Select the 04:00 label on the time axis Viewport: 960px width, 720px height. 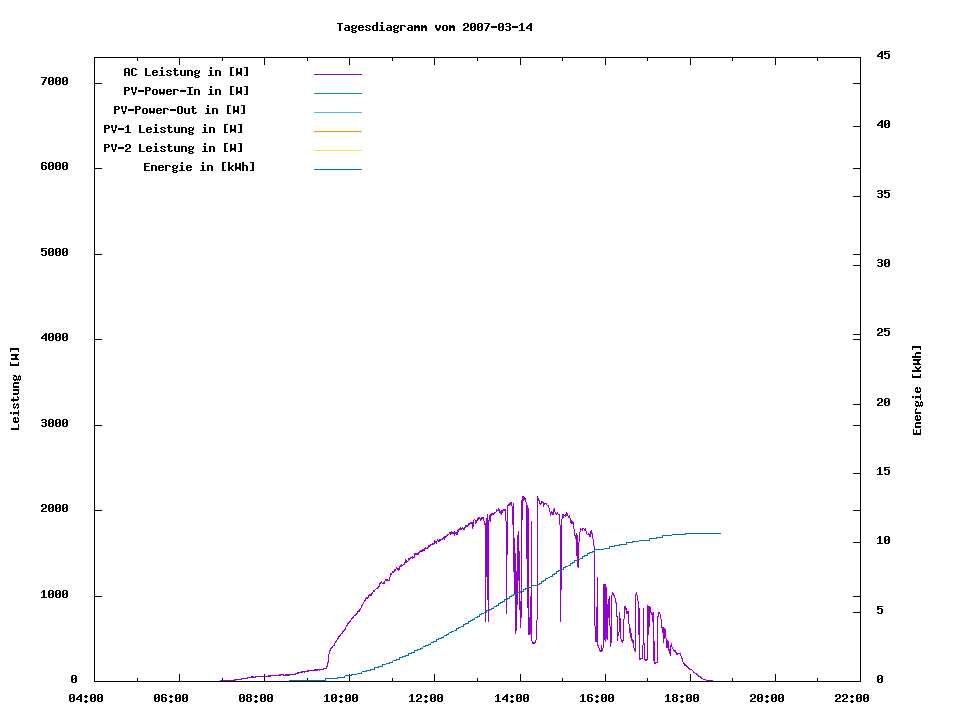(86, 698)
